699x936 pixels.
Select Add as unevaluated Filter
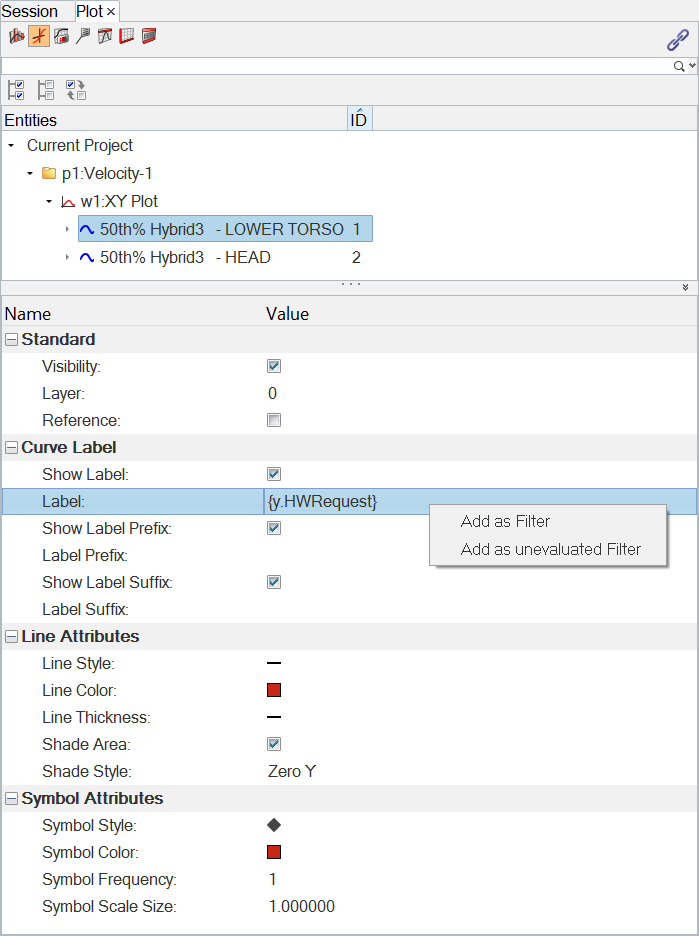pyautogui.click(x=550, y=549)
